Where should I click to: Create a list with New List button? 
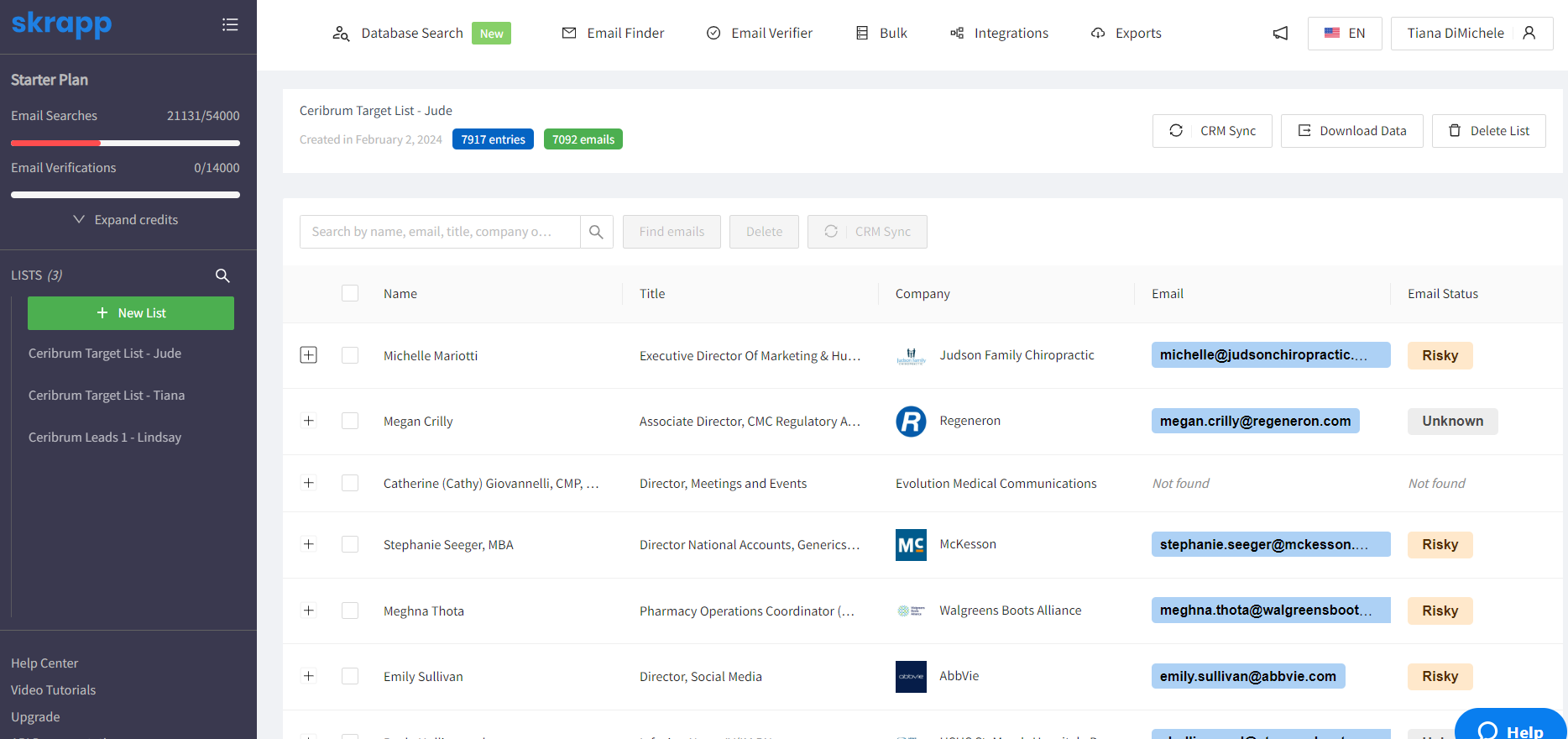point(131,313)
